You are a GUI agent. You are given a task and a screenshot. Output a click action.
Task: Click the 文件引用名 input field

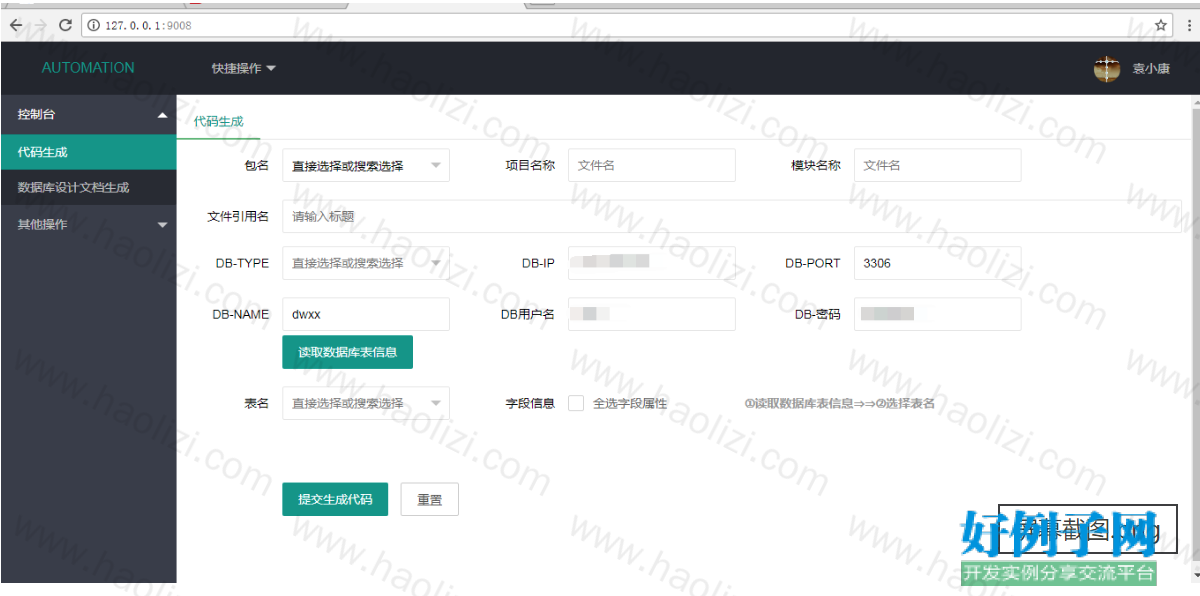point(732,216)
